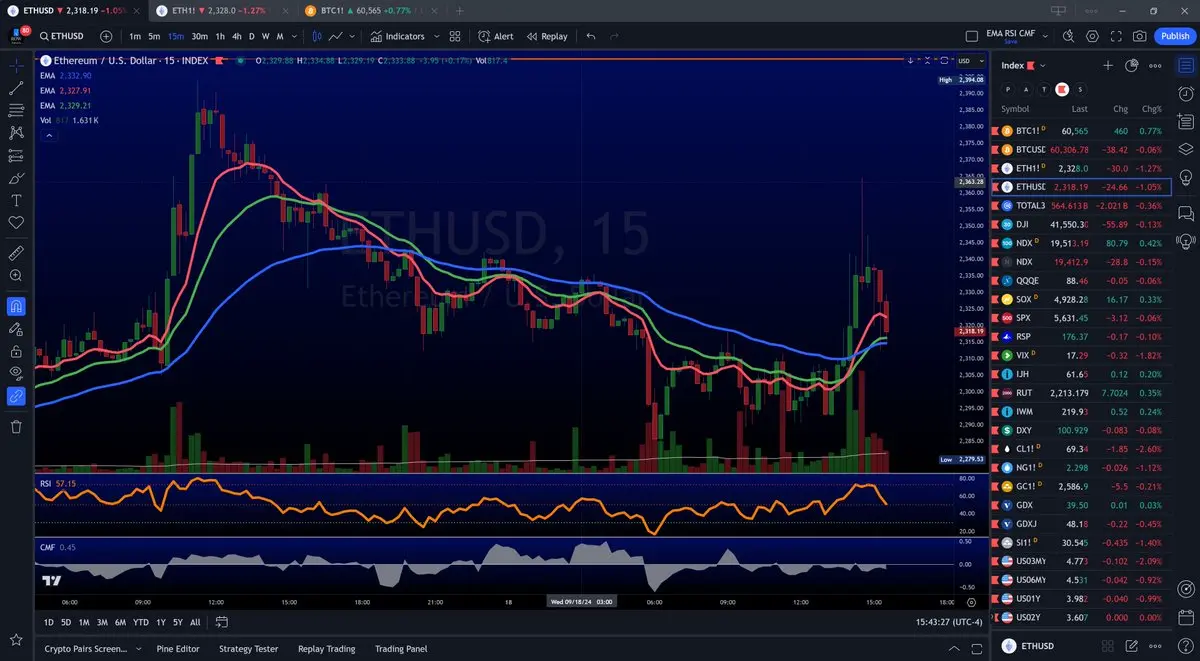The width and height of the screenshot is (1200, 661).
Task: Open the Strategy Tester tab
Action: [x=248, y=649]
